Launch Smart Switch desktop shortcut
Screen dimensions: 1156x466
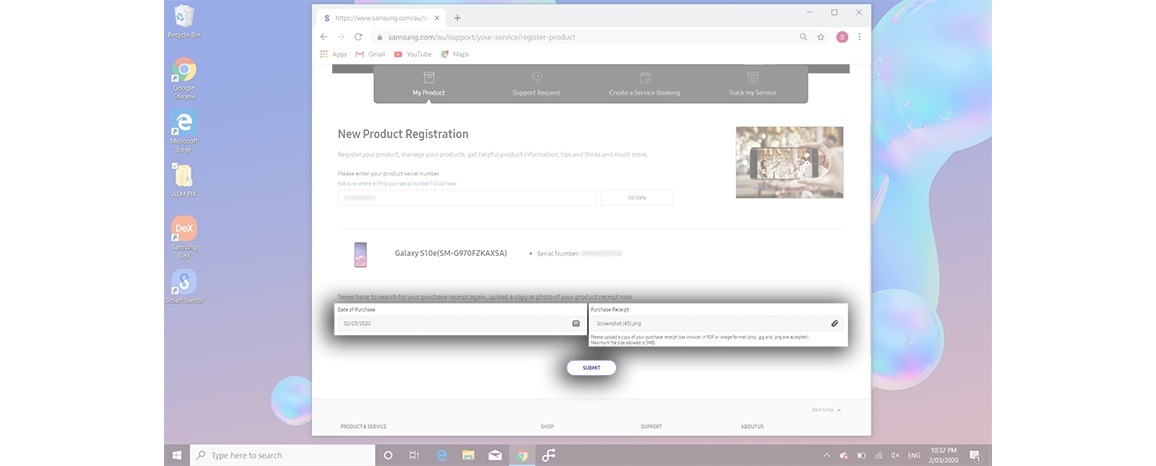[184, 287]
